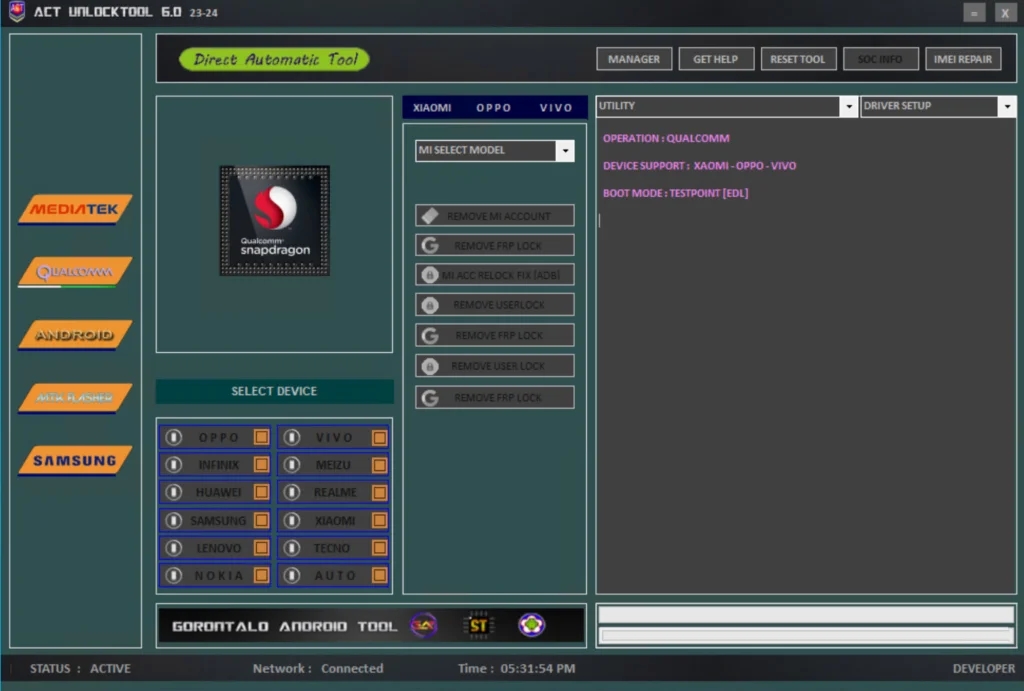Click the IMEI REPAIR button
The width and height of the screenshot is (1024, 691).
pyautogui.click(x=963, y=59)
